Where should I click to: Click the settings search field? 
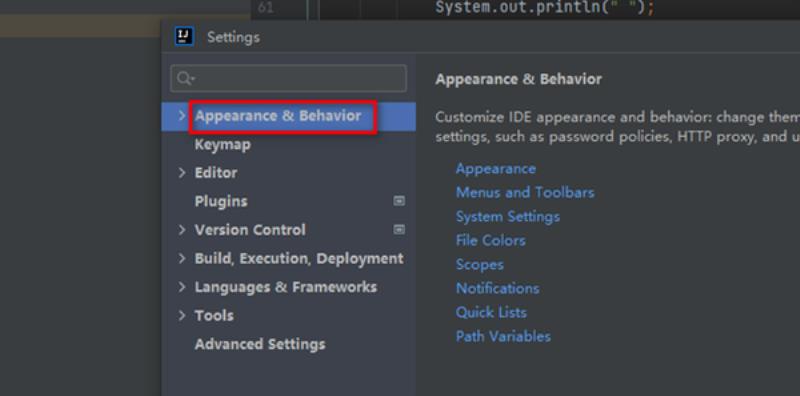click(289, 78)
